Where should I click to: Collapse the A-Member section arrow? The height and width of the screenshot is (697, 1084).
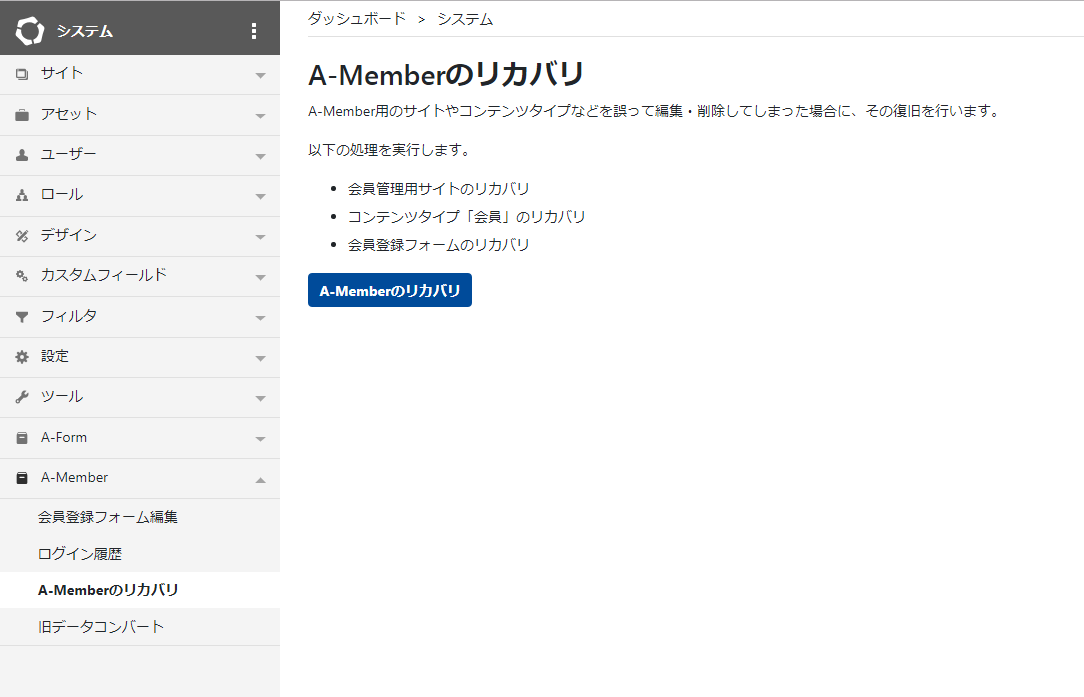tap(260, 479)
